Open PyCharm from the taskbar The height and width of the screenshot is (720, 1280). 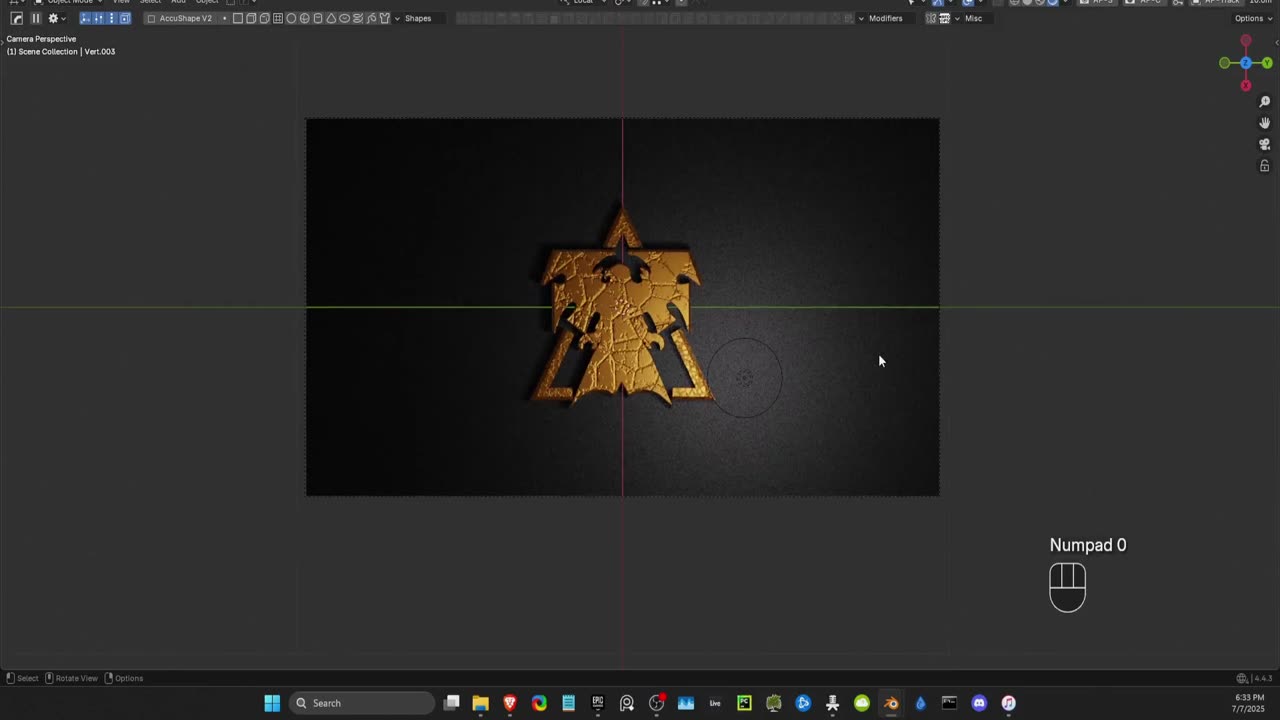pos(744,703)
